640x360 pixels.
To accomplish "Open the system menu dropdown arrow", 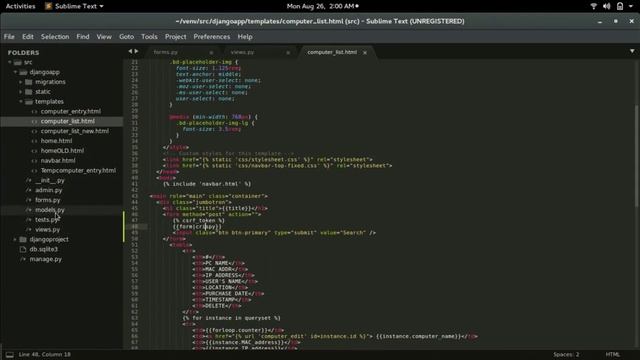I will coord(631,6).
